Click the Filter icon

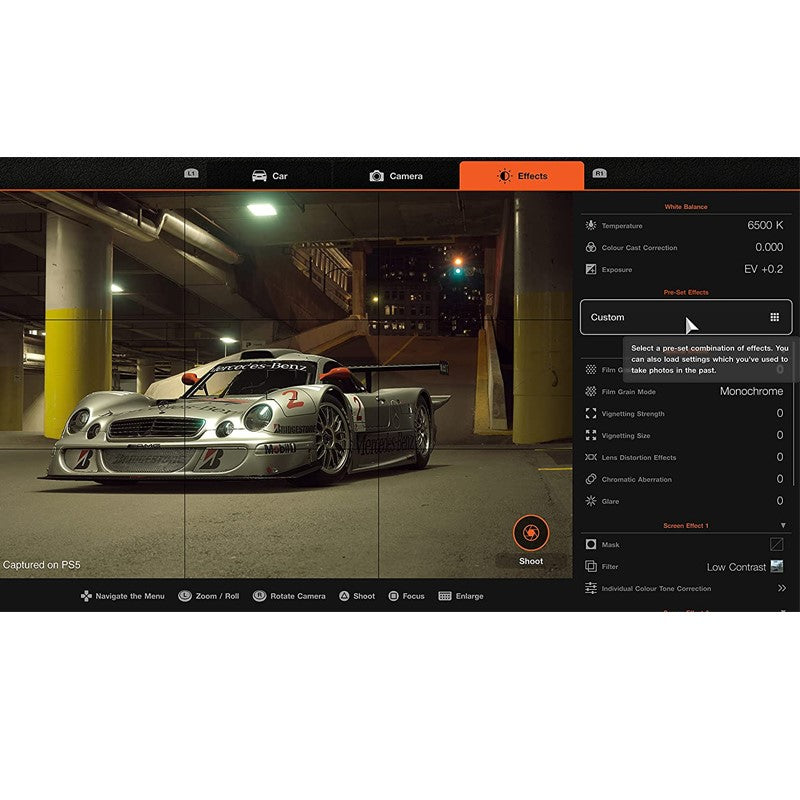[x=591, y=566]
